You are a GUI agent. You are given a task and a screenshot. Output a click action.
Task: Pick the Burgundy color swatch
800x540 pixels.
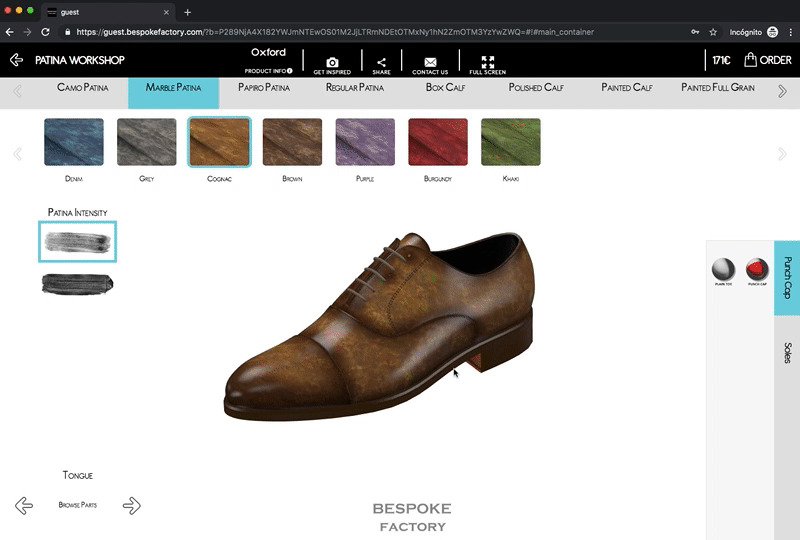click(437, 142)
